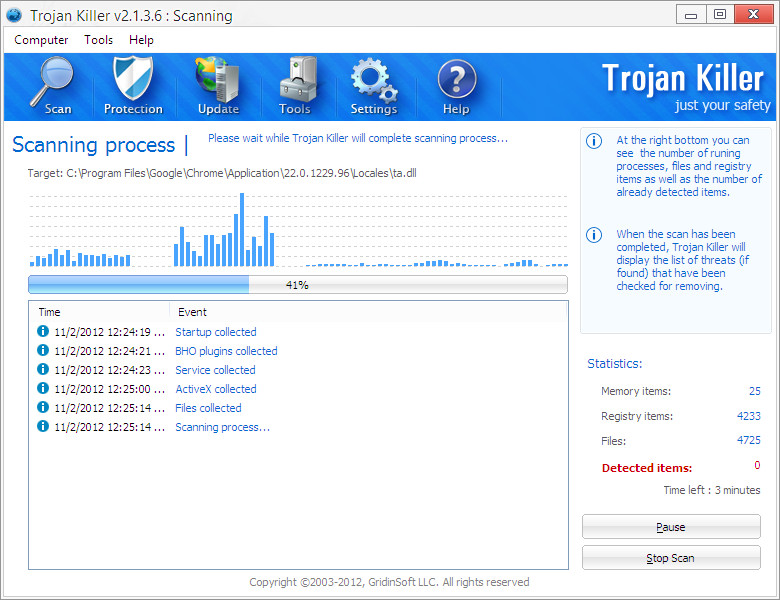Screen dimensions: 780x600
Task: Click the 'Scanning process' heading
Action: click(x=94, y=145)
